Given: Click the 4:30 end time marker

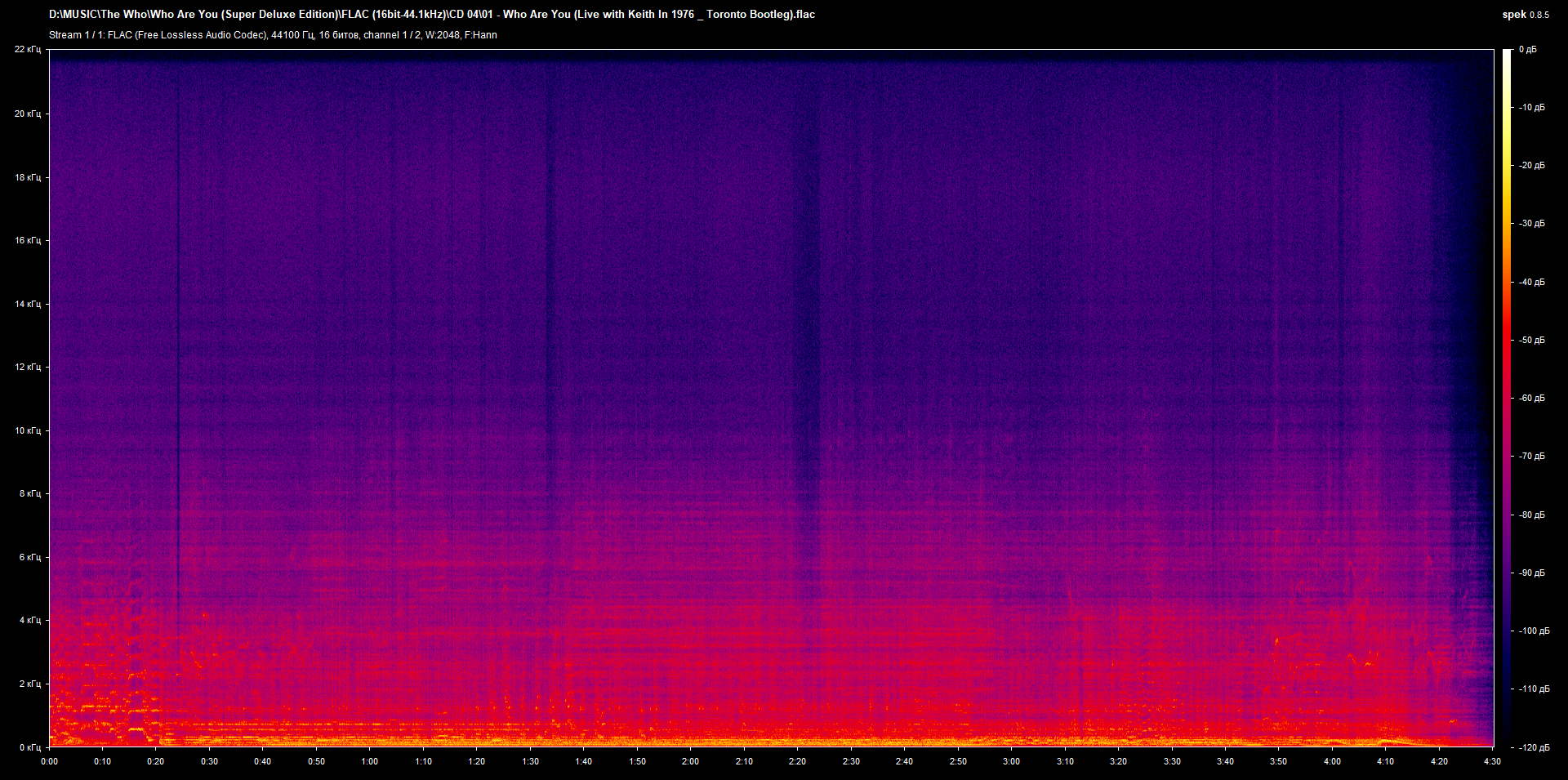Looking at the screenshot, I should click(x=1492, y=761).
